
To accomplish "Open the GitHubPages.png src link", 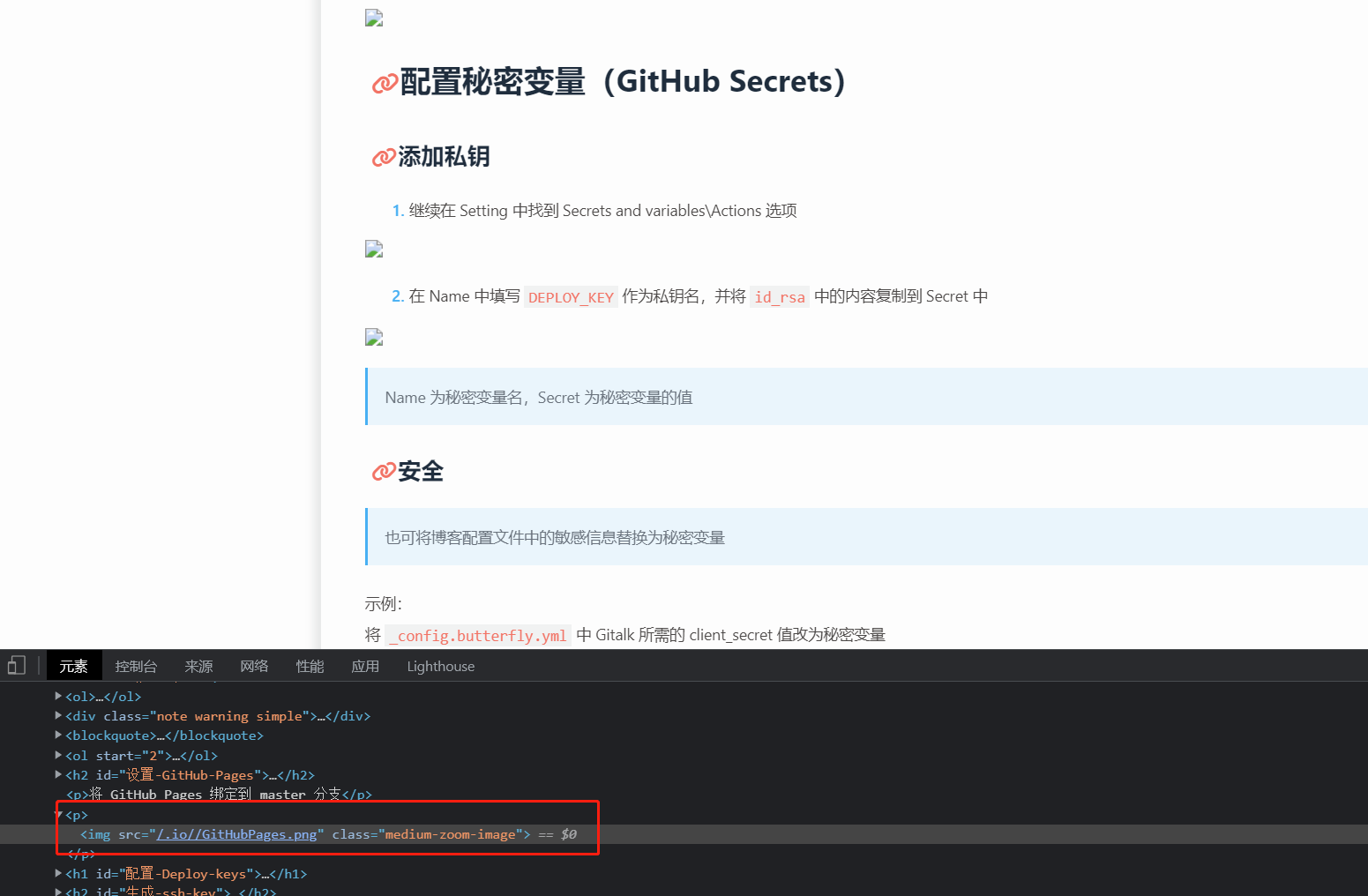I will [236, 834].
